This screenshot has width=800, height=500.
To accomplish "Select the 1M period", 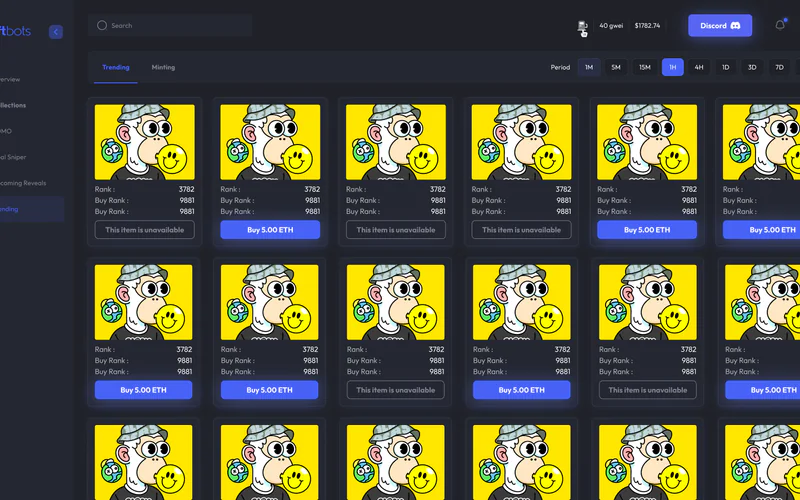I will (x=589, y=67).
